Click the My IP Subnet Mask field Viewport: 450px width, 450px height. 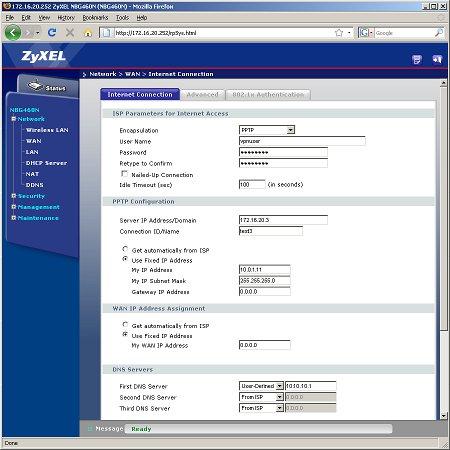(265, 280)
